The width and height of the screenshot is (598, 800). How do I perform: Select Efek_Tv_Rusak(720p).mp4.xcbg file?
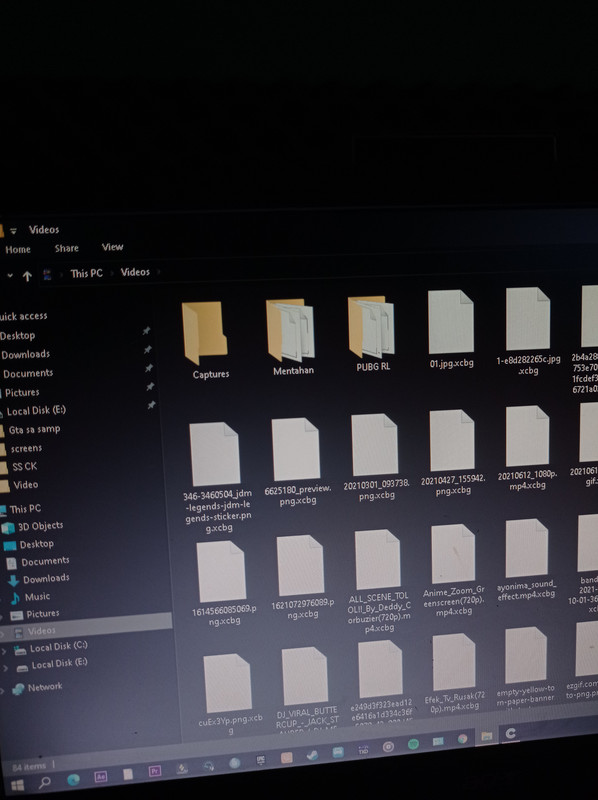(x=453, y=671)
